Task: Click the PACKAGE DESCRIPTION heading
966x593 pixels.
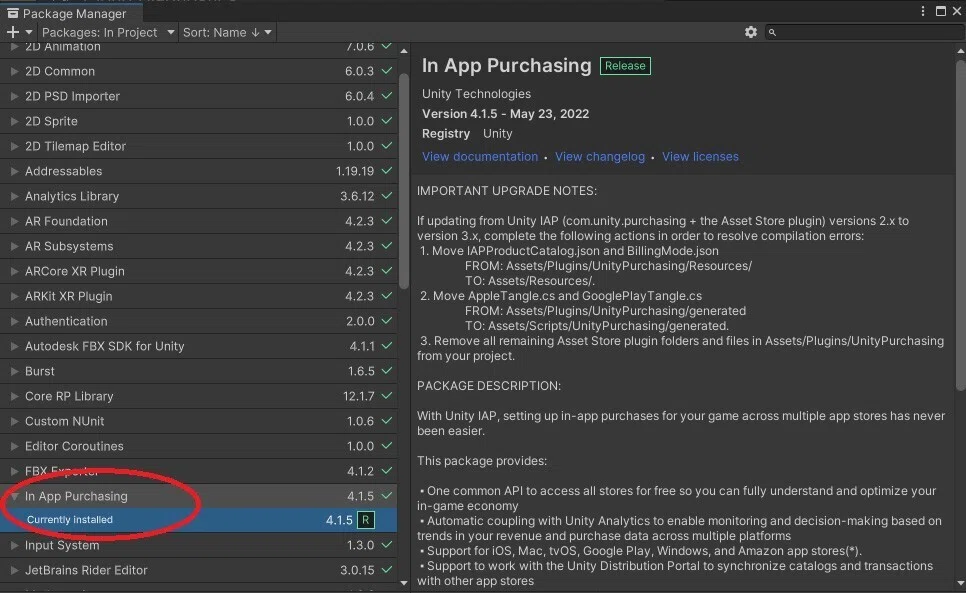Action: pyautogui.click(x=489, y=386)
